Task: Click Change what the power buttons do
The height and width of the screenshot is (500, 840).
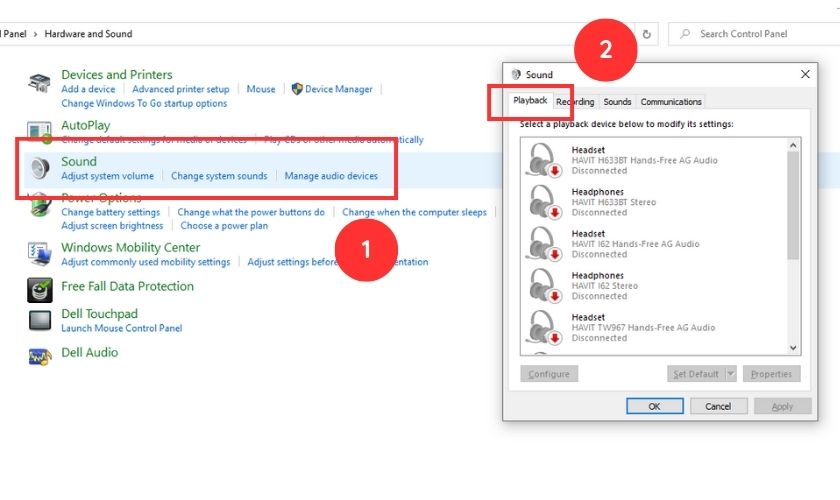Action: [251, 212]
